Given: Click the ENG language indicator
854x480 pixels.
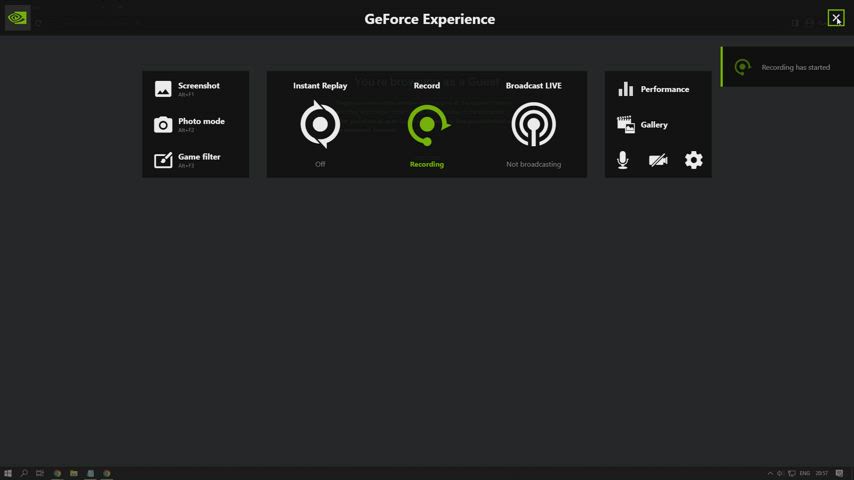Looking at the screenshot, I should point(804,473).
